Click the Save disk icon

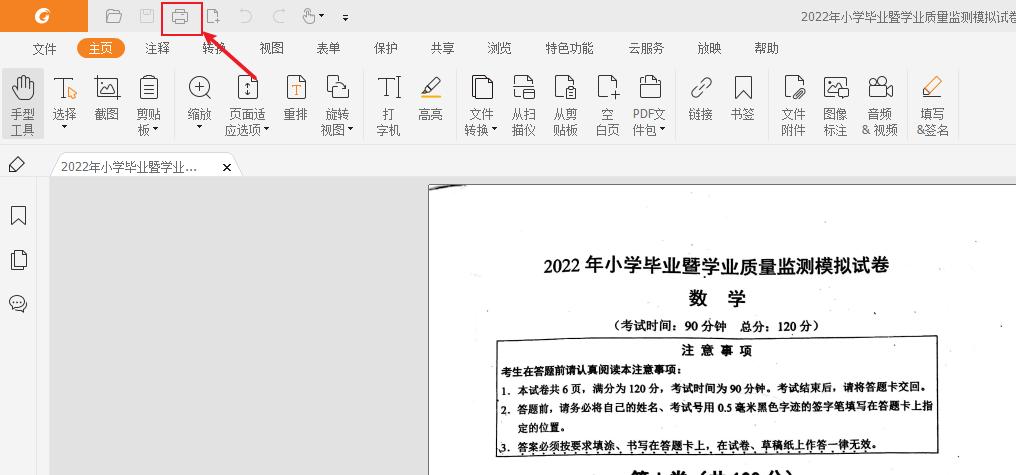pyautogui.click(x=147, y=16)
